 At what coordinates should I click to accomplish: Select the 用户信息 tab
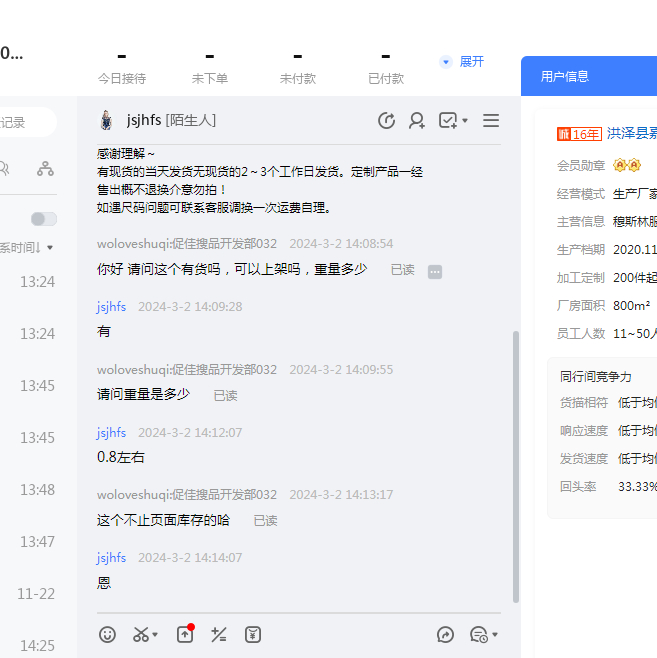coord(565,76)
